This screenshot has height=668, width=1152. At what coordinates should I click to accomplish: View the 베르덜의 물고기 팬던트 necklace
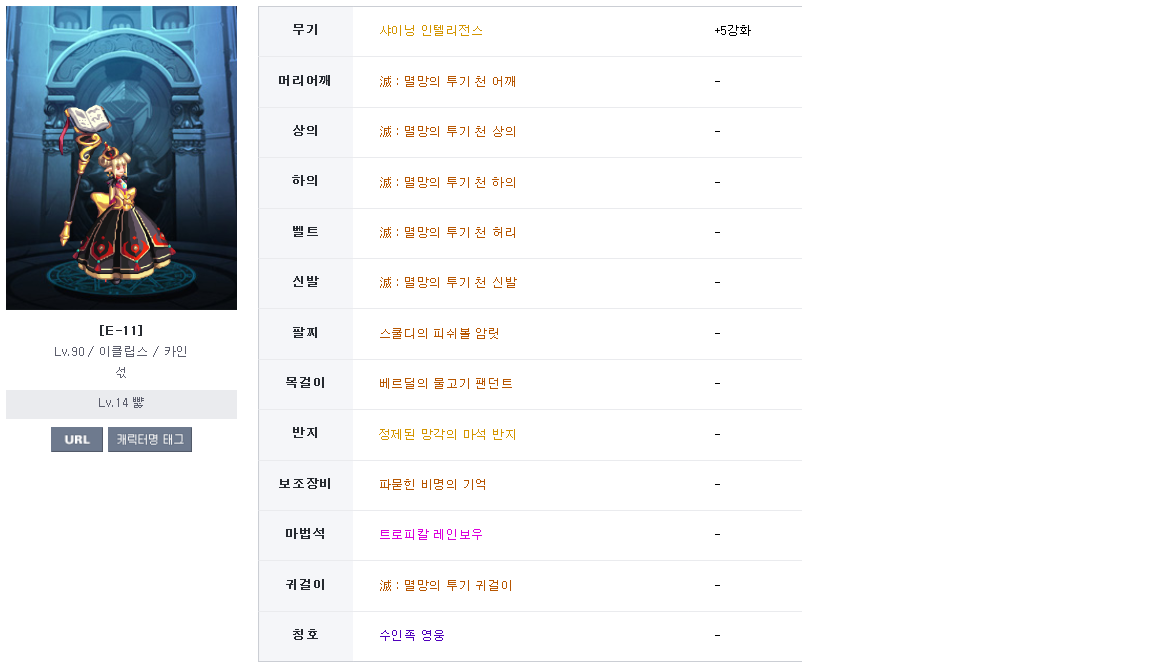446,384
